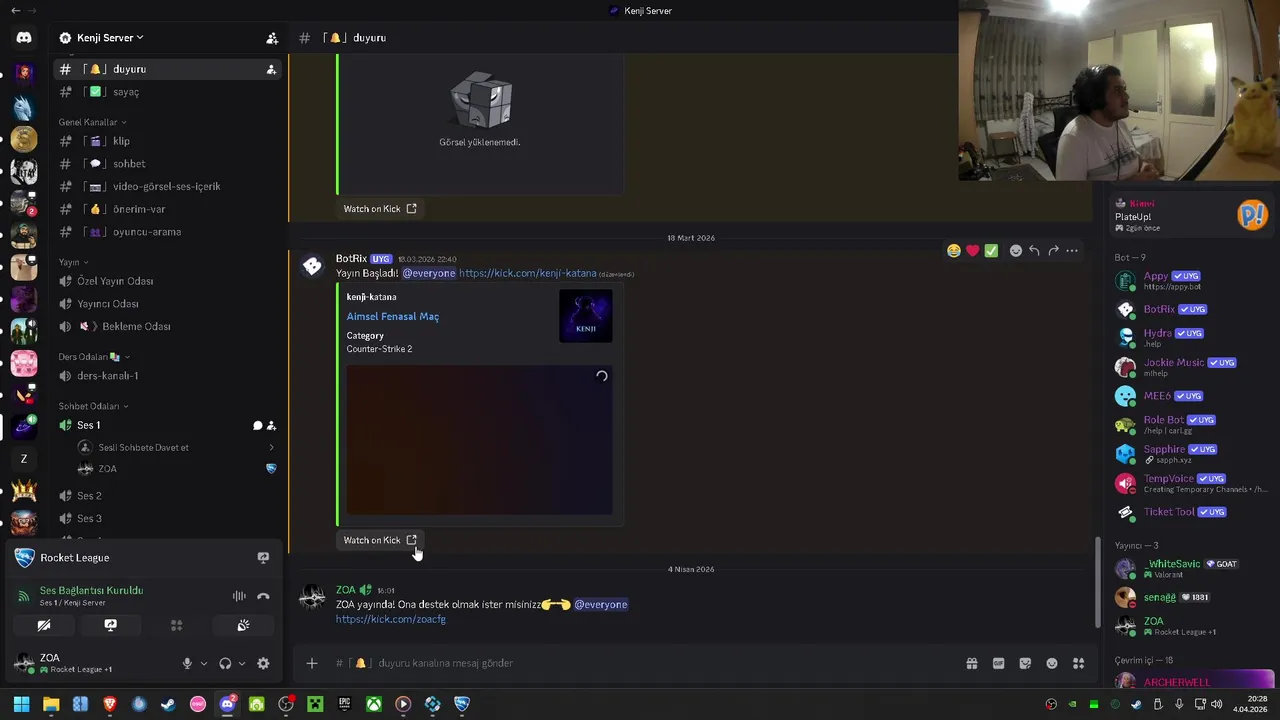
Task: Open apps launcher in message bar
Action: click(x=1079, y=663)
